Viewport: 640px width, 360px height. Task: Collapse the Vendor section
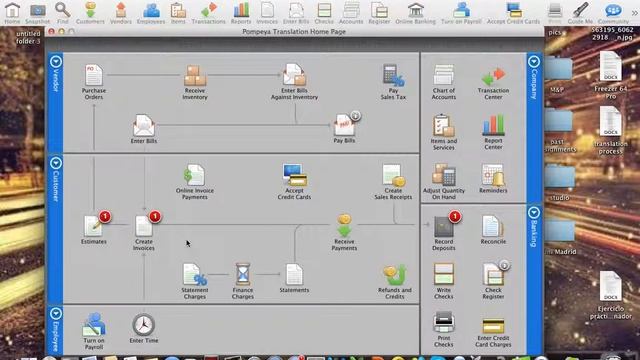click(56, 62)
